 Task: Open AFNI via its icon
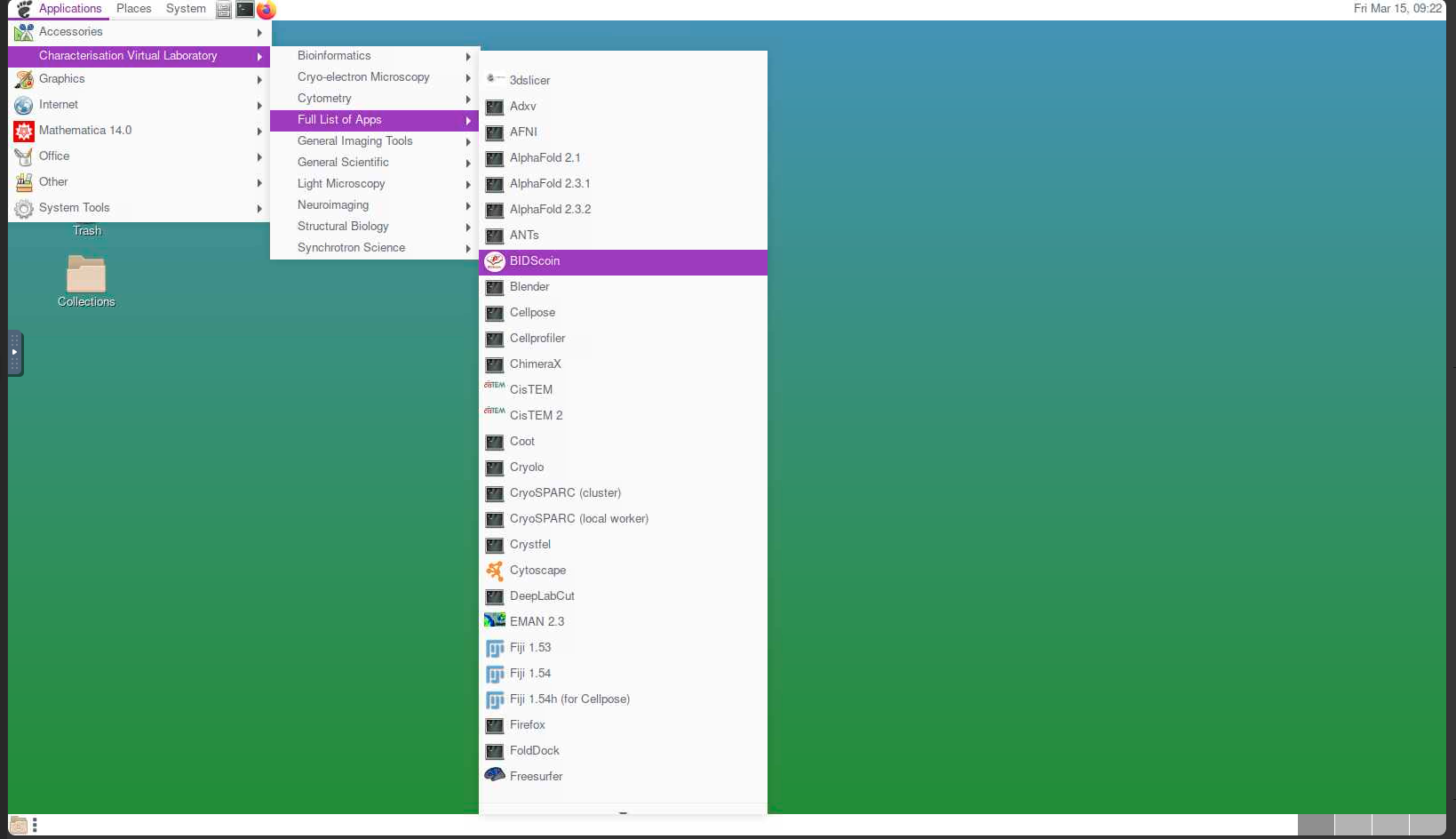(495, 132)
